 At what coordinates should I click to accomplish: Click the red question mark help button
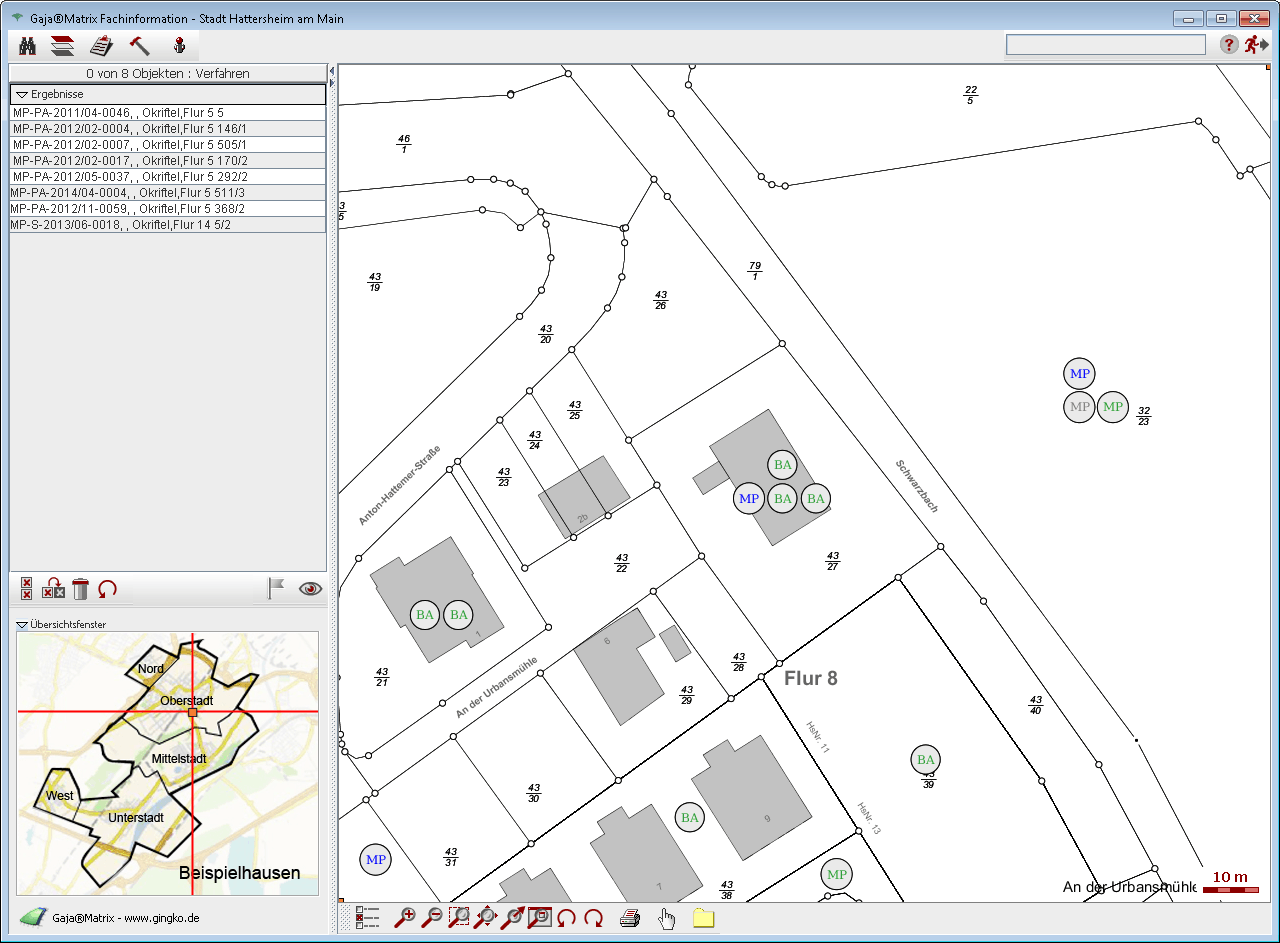click(1229, 45)
